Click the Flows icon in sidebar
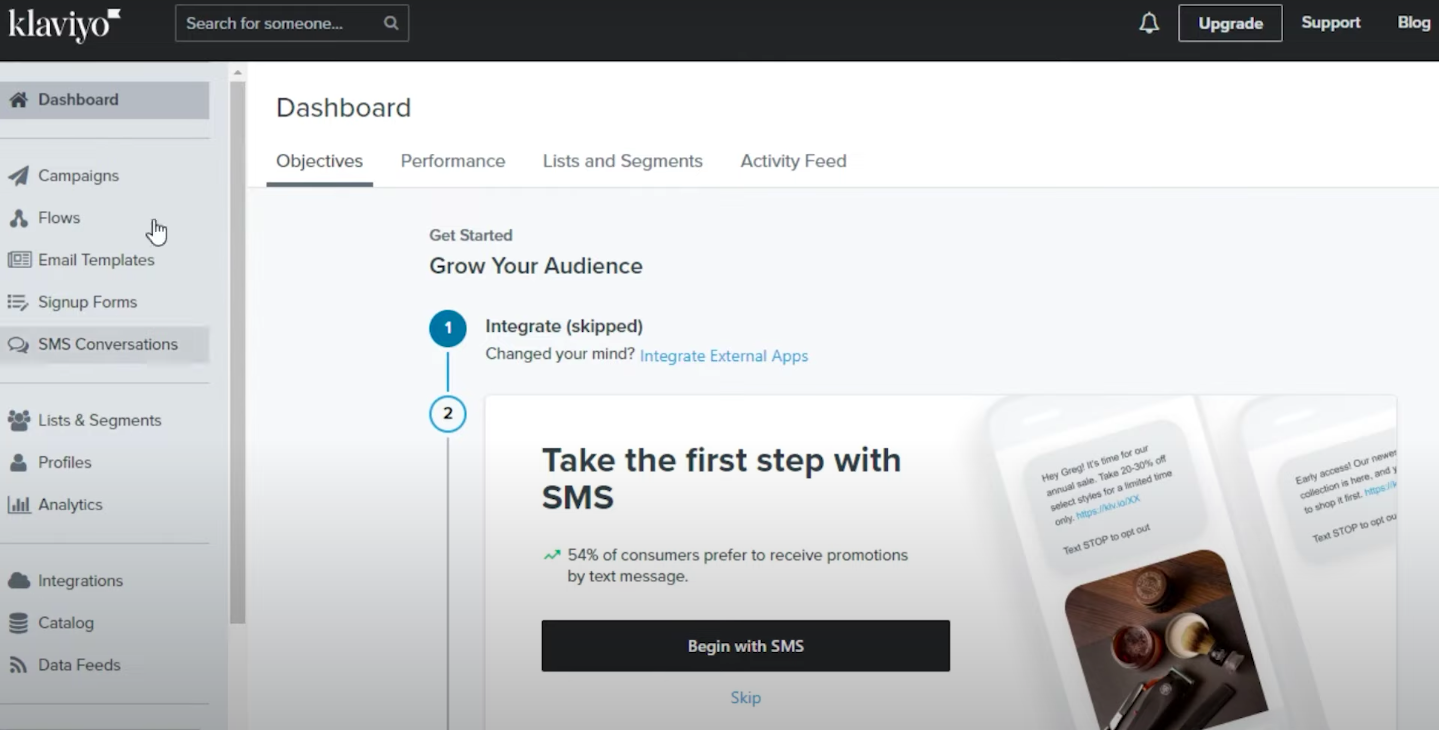 click(x=18, y=218)
